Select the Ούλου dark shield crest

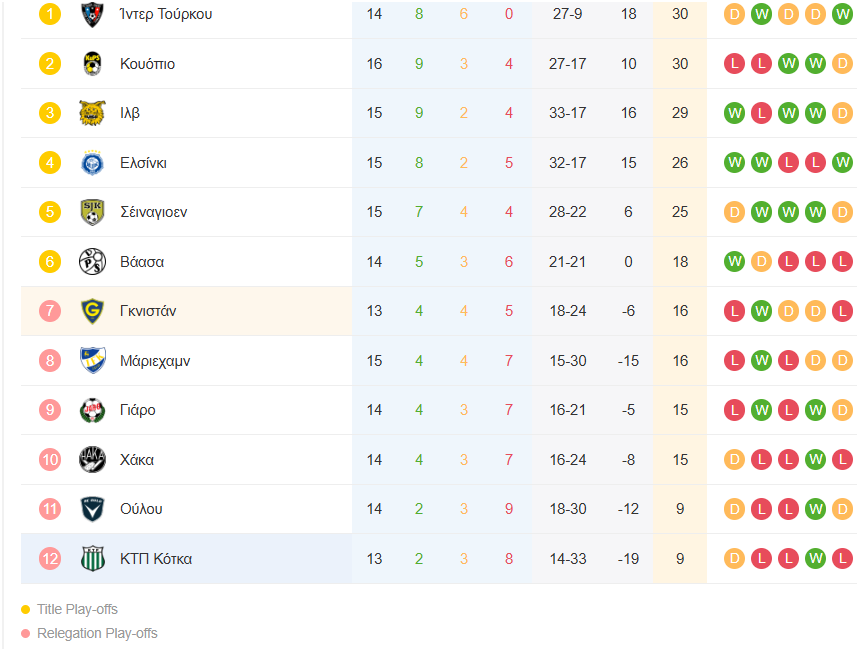[92, 509]
